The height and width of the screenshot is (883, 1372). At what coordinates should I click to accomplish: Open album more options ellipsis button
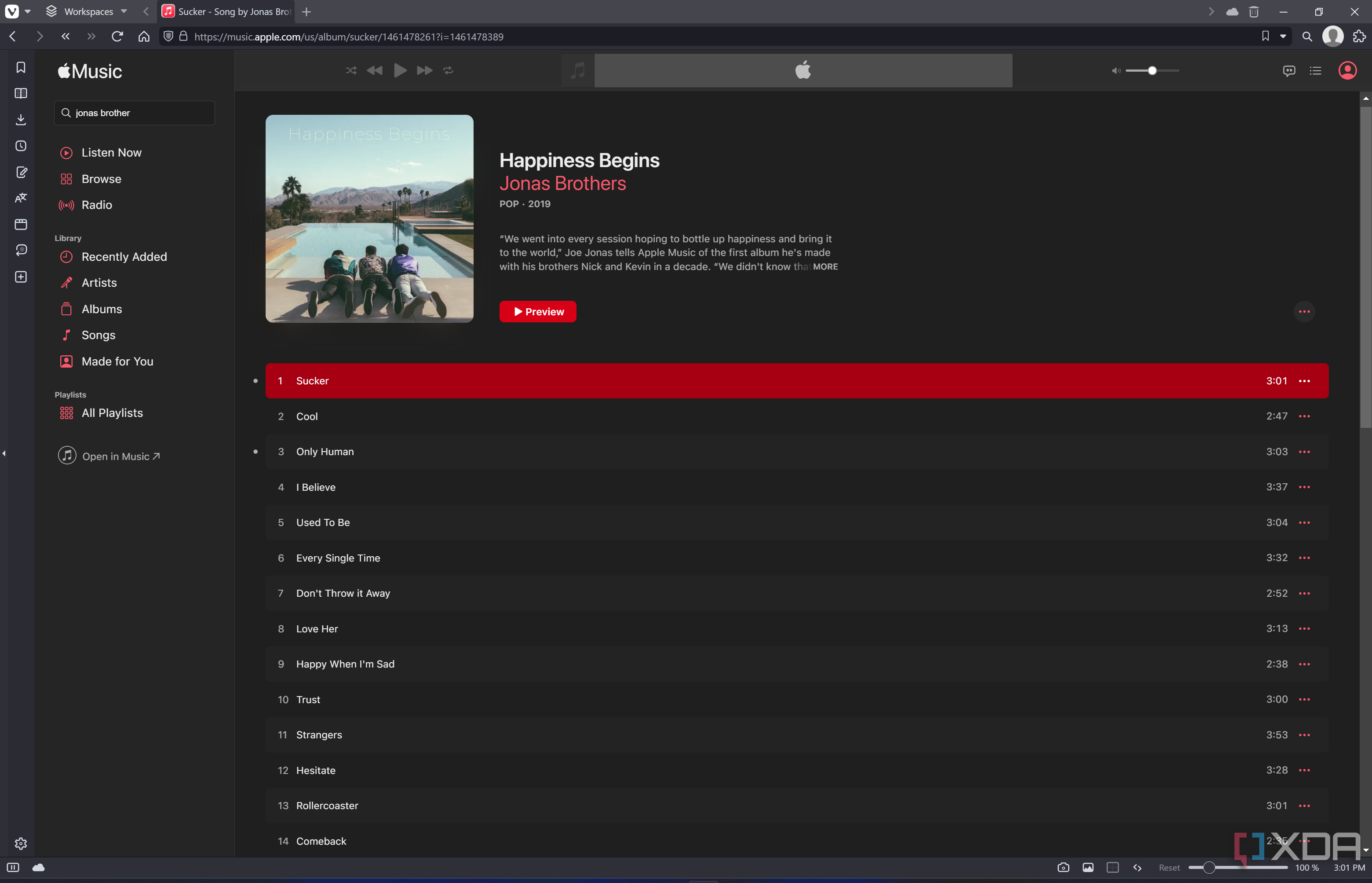coord(1304,311)
